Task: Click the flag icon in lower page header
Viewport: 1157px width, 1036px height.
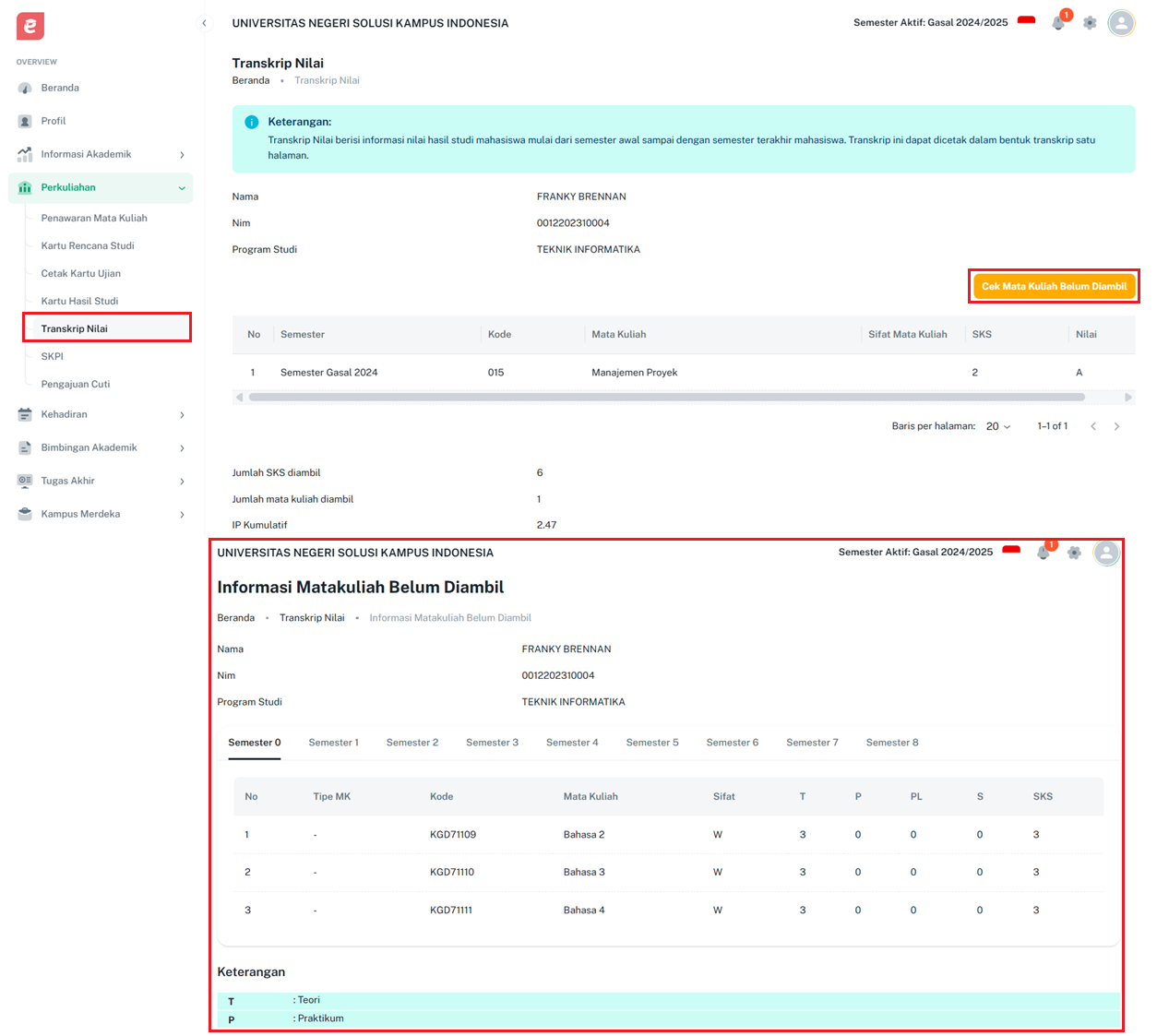Action: point(1011,551)
